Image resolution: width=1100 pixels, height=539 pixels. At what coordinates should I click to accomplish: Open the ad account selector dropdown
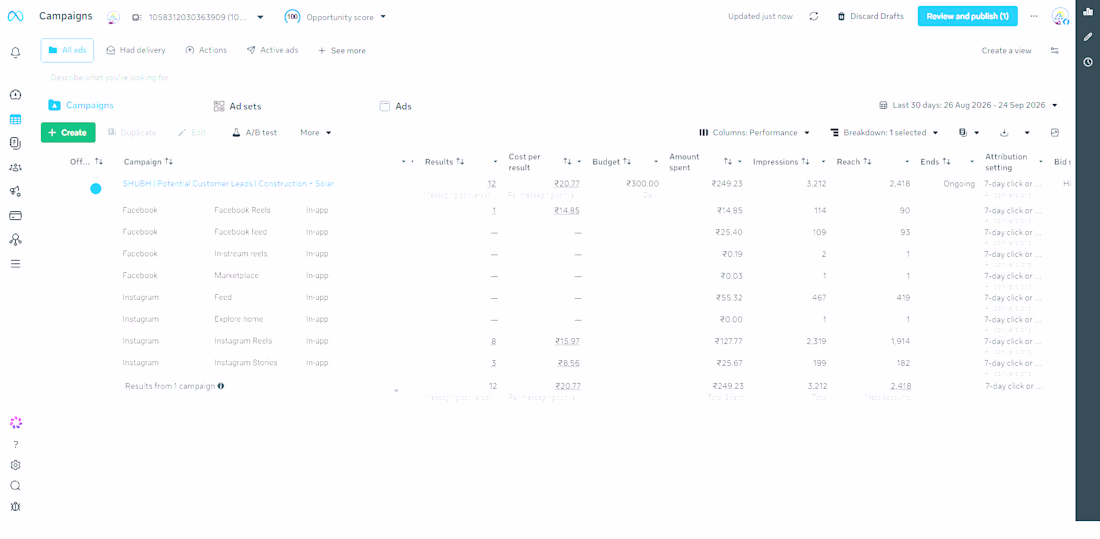coord(198,17)
